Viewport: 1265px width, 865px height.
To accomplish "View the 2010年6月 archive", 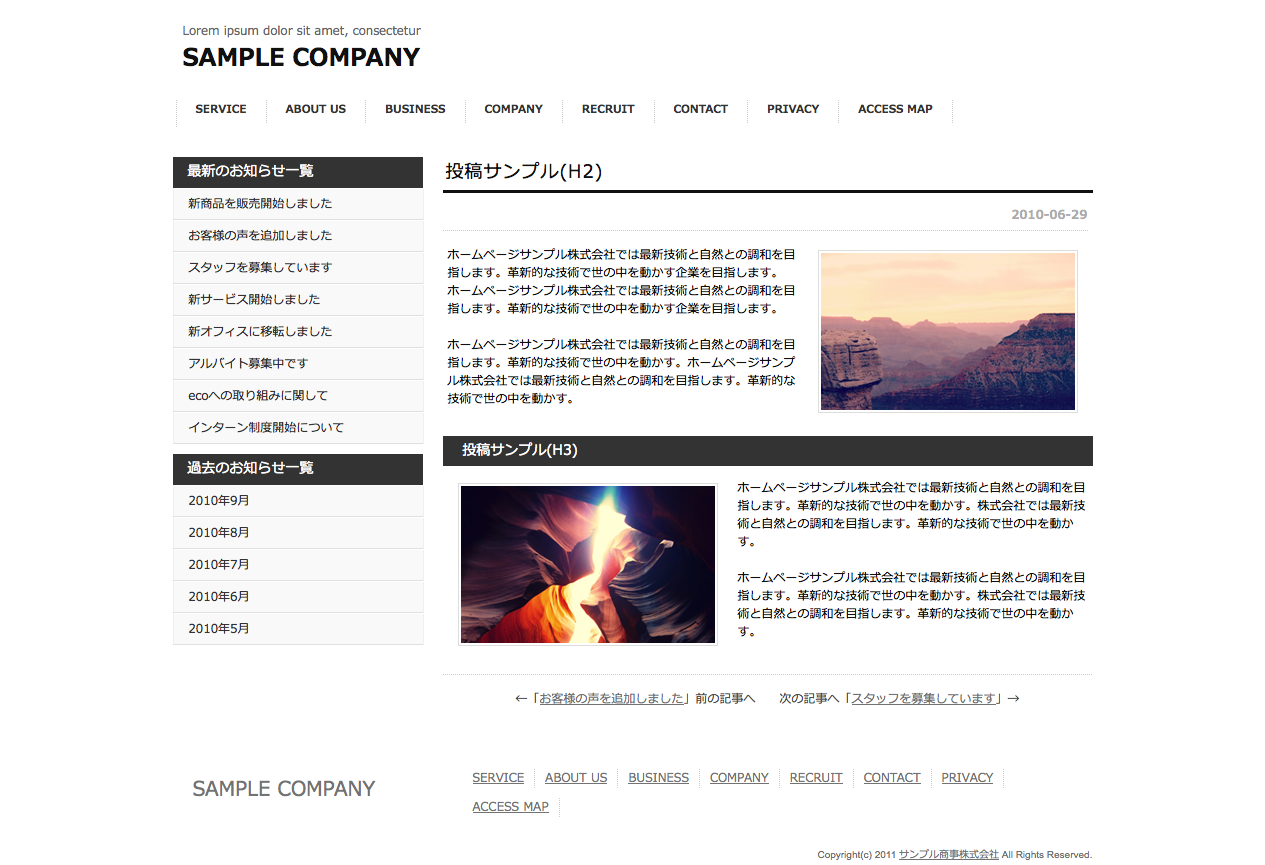I will pos(219,597).
